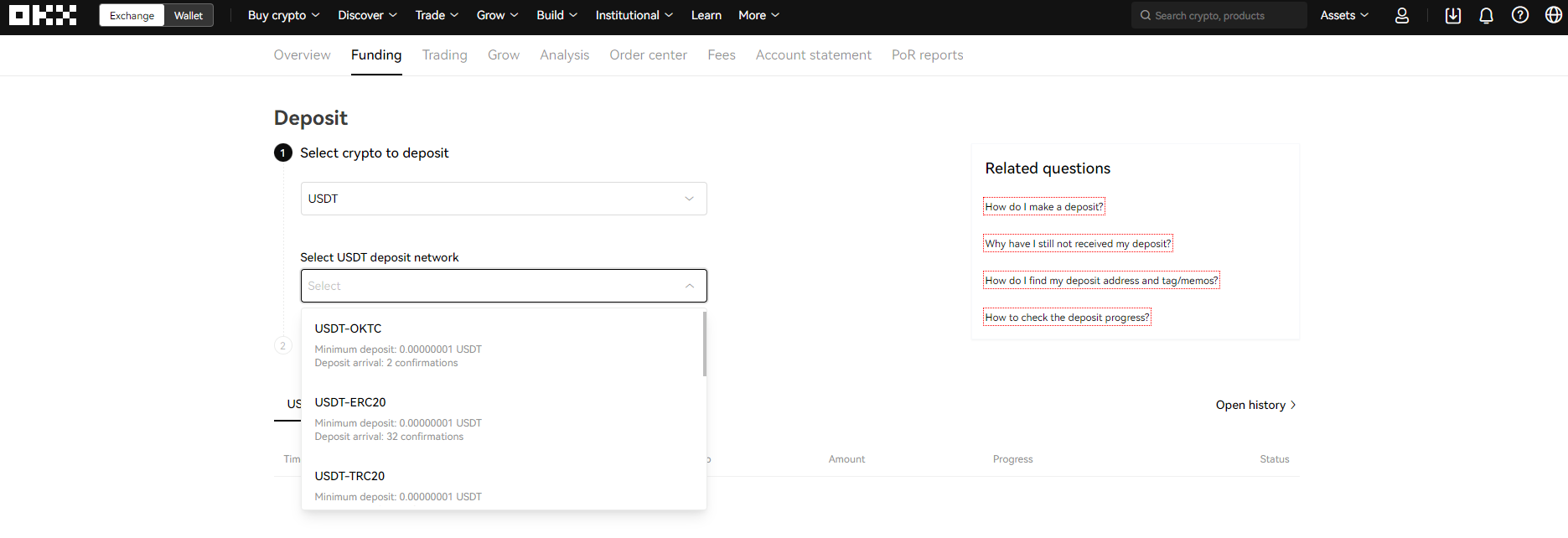The width and height of the screenshot is (1568, 538).
Task: Click the Search crypto, products field
Action: click(1219, 16)
